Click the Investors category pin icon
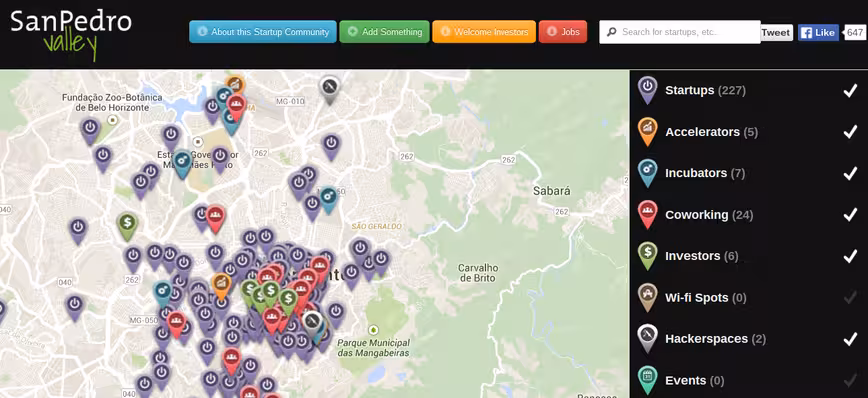The width and height of the screenshot is (868, 398). [647, 256]
